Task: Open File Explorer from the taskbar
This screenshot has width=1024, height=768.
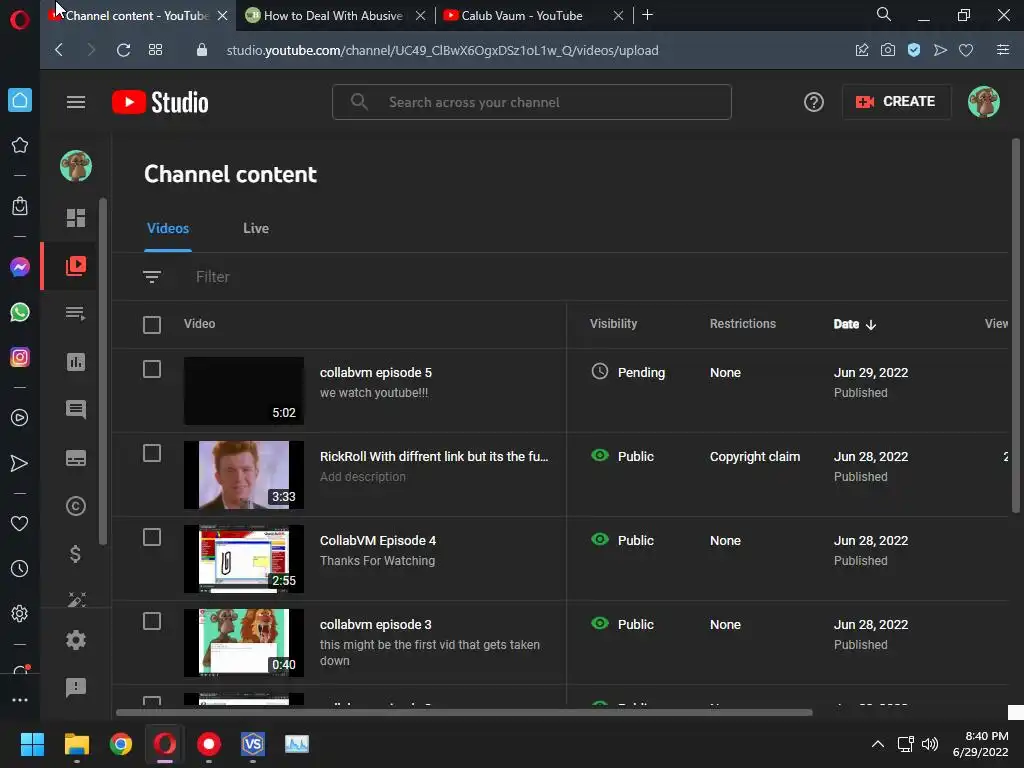Action: (x=76, y=744)
